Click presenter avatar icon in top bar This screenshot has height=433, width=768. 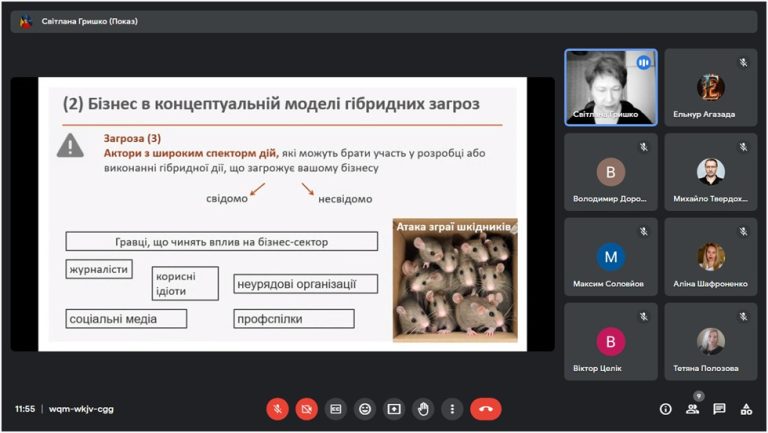pos(26,22)
